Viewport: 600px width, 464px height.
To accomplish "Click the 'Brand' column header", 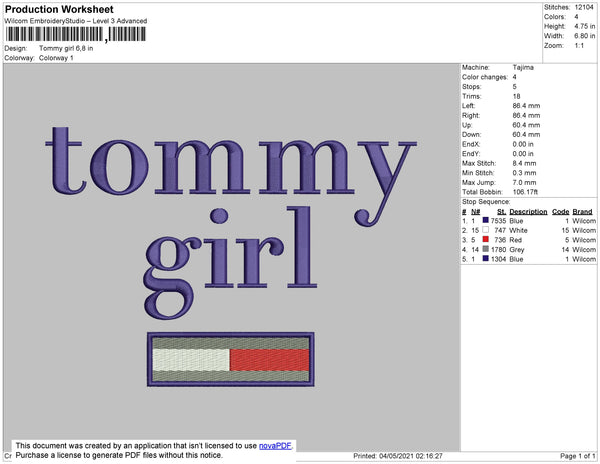I will (582, 212).
